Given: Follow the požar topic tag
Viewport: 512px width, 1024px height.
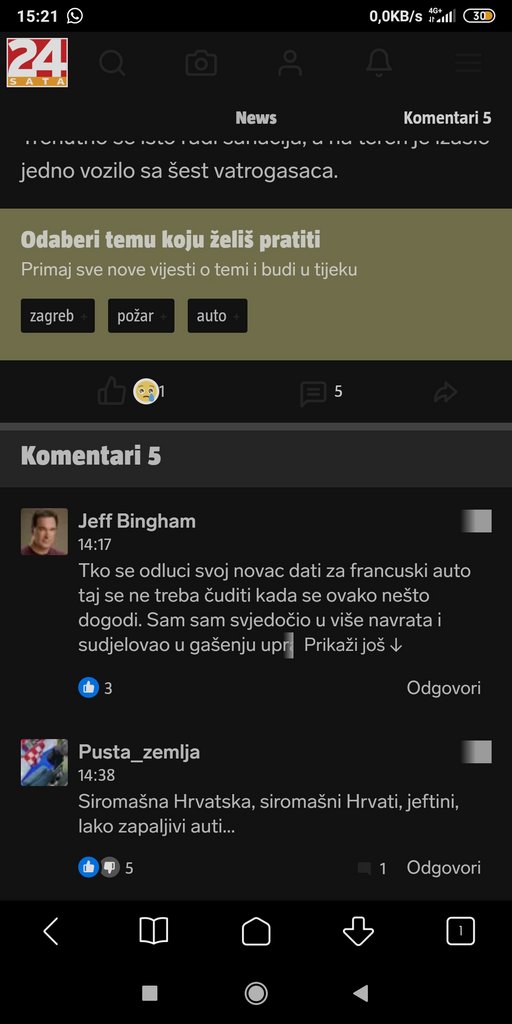Looking at the screenshot, I should coord(141,316).
